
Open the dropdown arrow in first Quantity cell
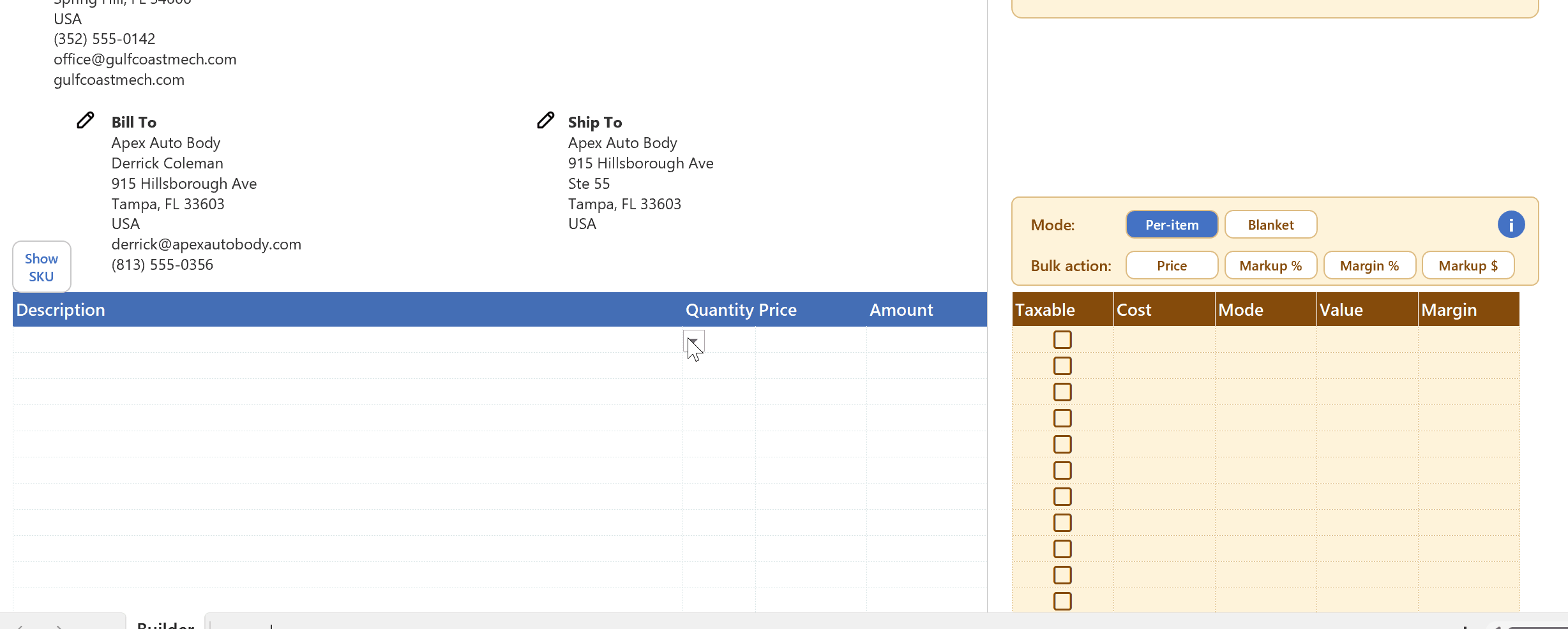pos(694,340)
